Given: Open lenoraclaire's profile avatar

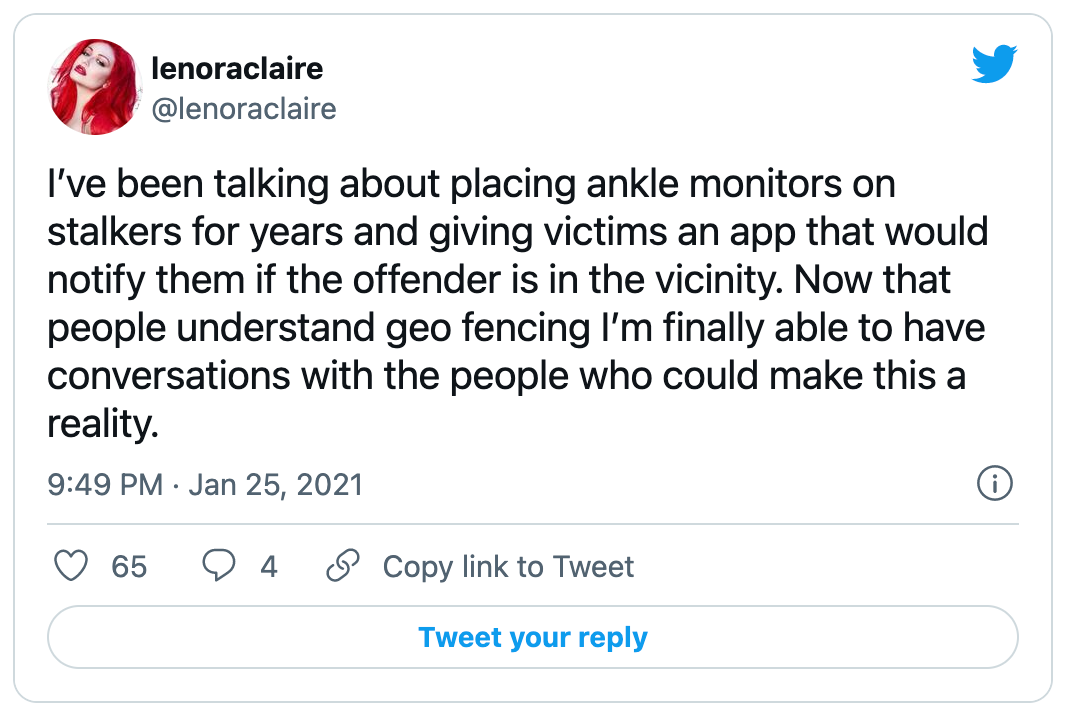Looking at the screenshot, I should (x=94, y=87).
